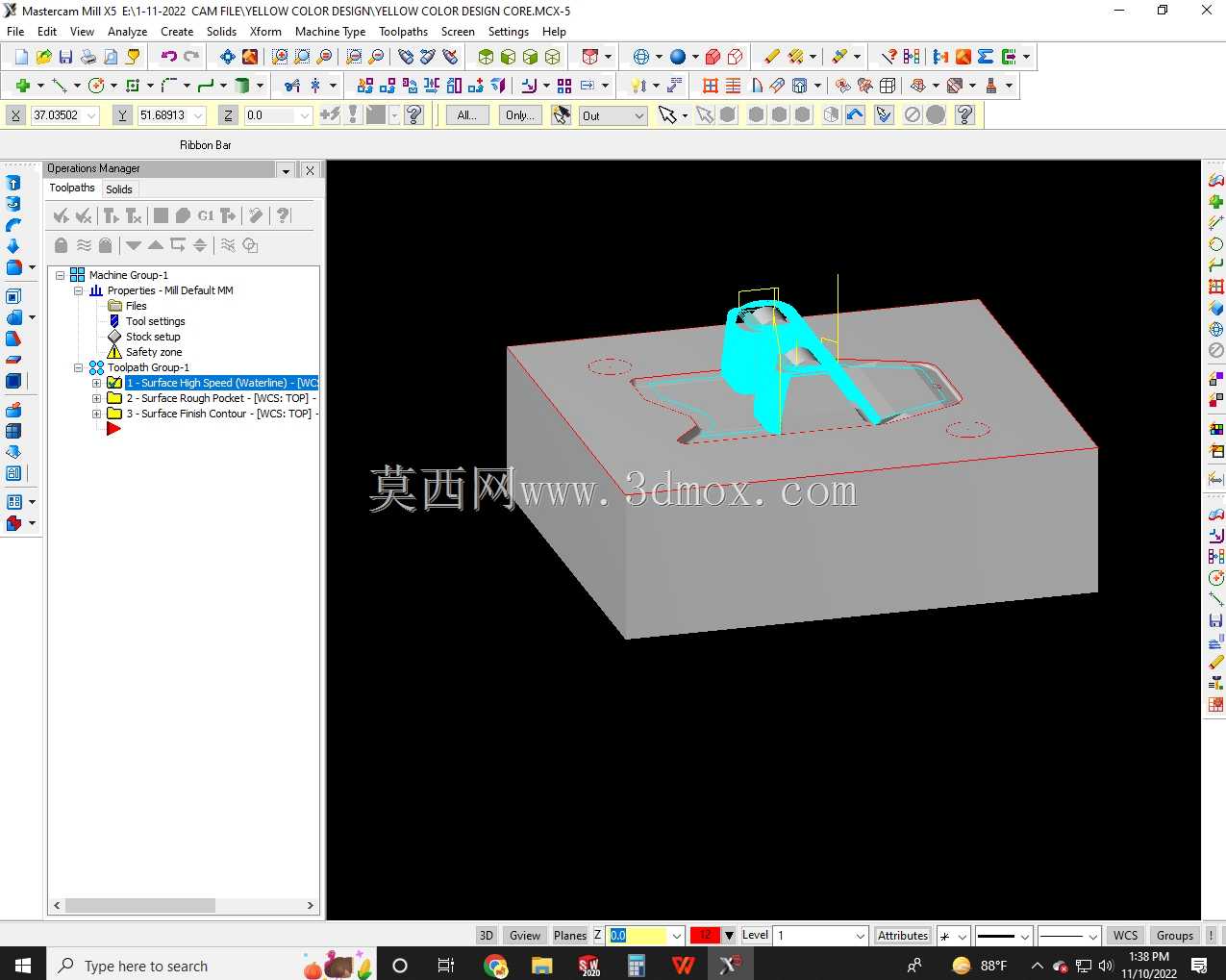Click the Sigma icon in top toolbar

click(x=986, y=57)
